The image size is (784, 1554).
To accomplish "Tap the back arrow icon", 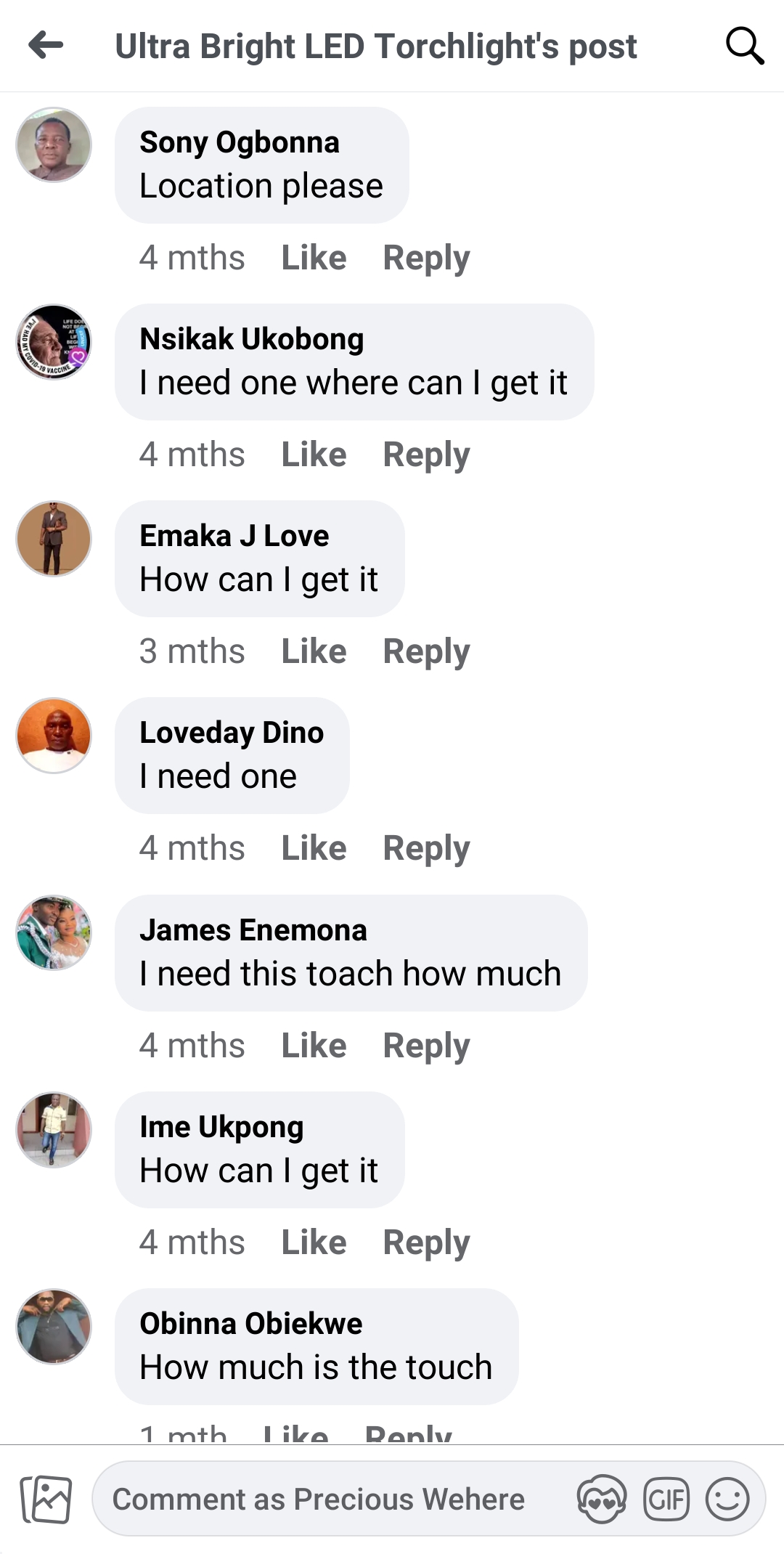I will [x=46, y=45].
